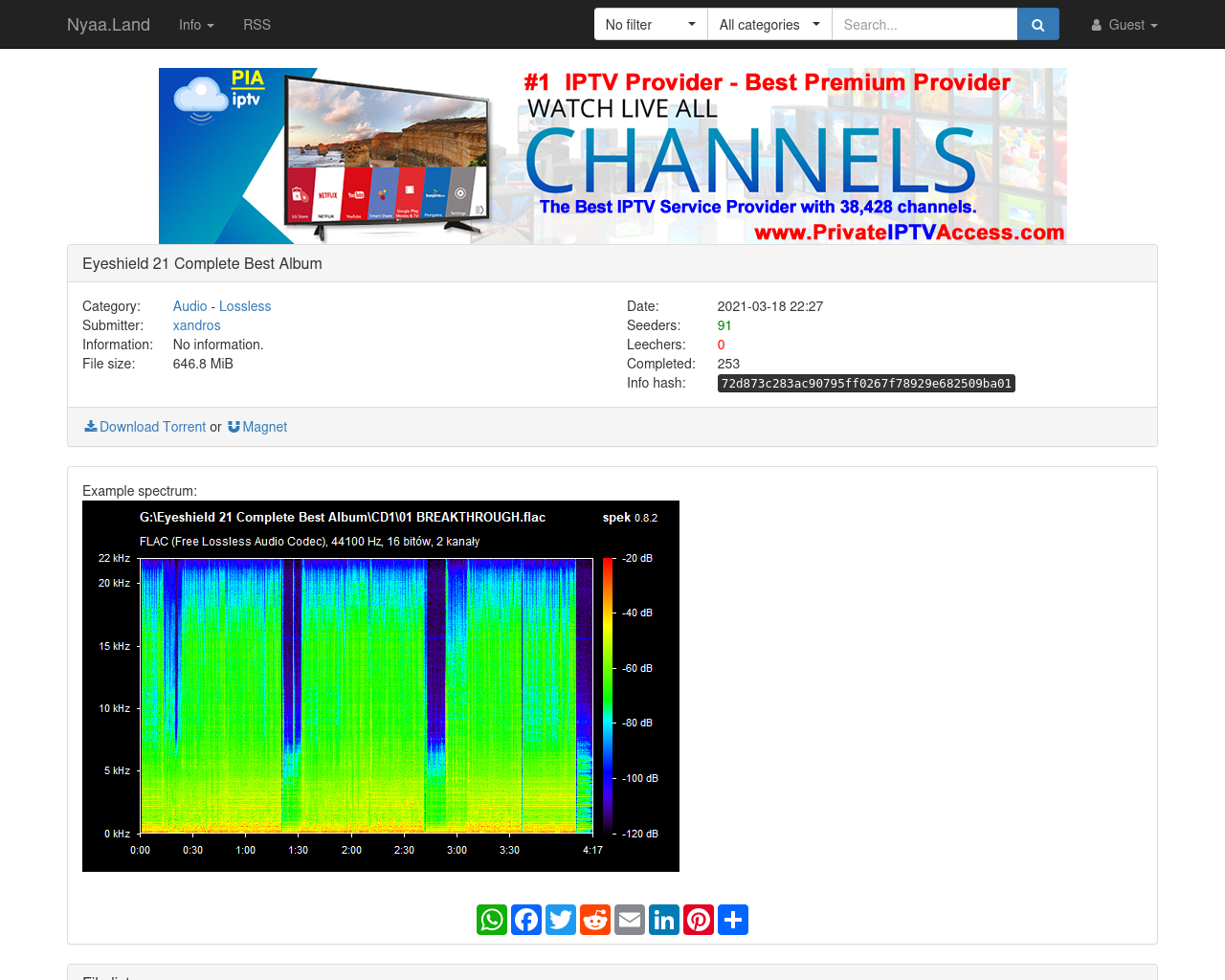Screen dimensions: 1225x980
Task: Open the Magnet link
Action: [x=257, y=427]
